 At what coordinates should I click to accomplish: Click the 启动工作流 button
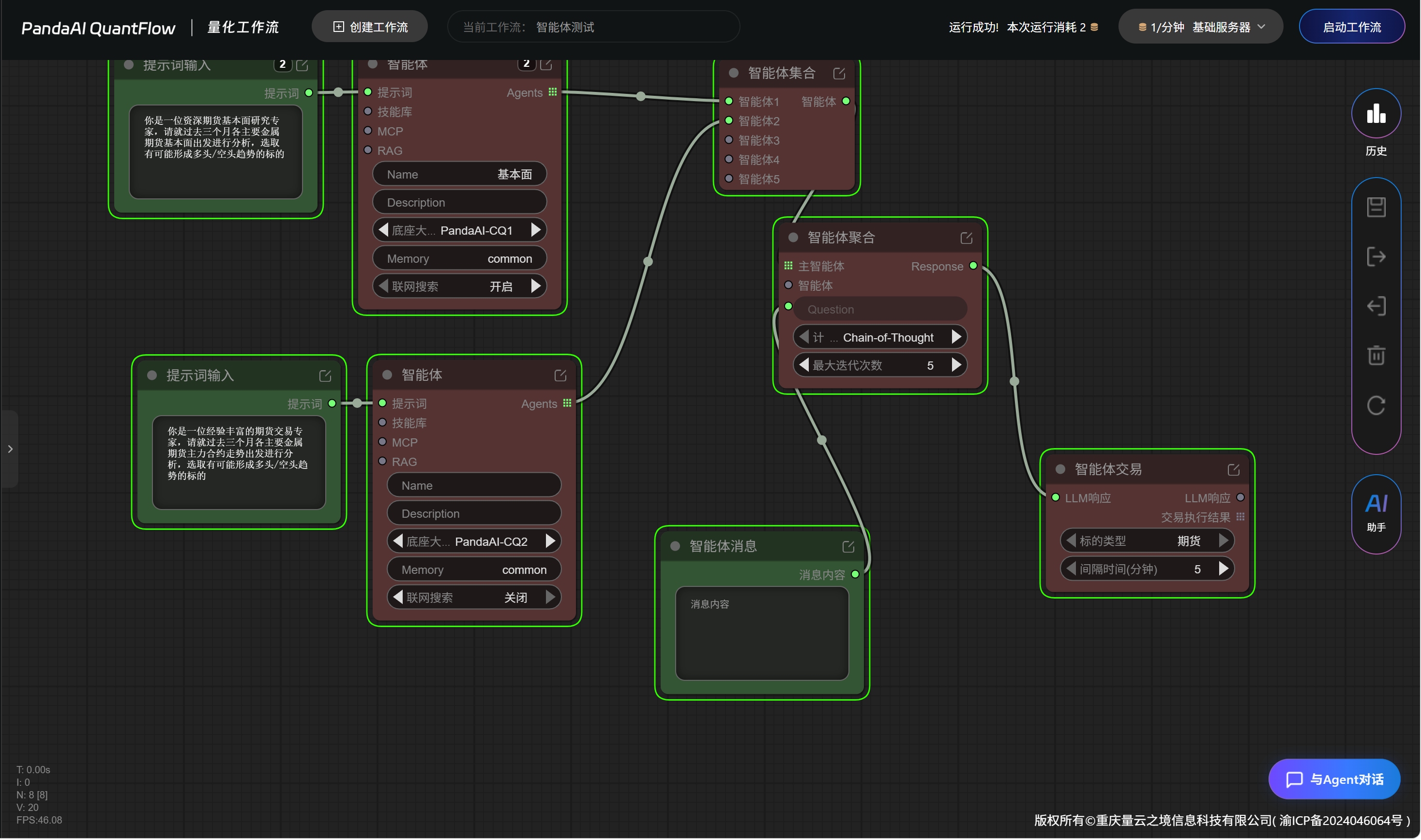[1351, 27]
